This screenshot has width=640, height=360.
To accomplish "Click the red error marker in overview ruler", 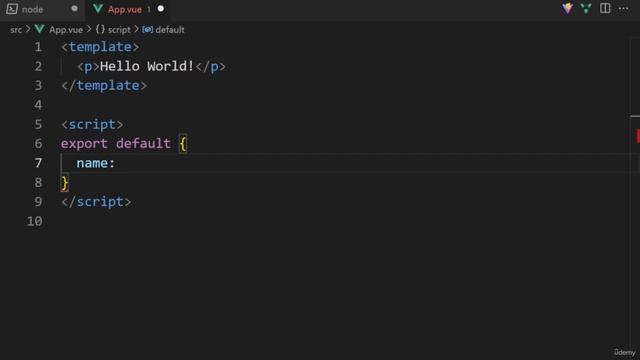I will tap(638, 136).
